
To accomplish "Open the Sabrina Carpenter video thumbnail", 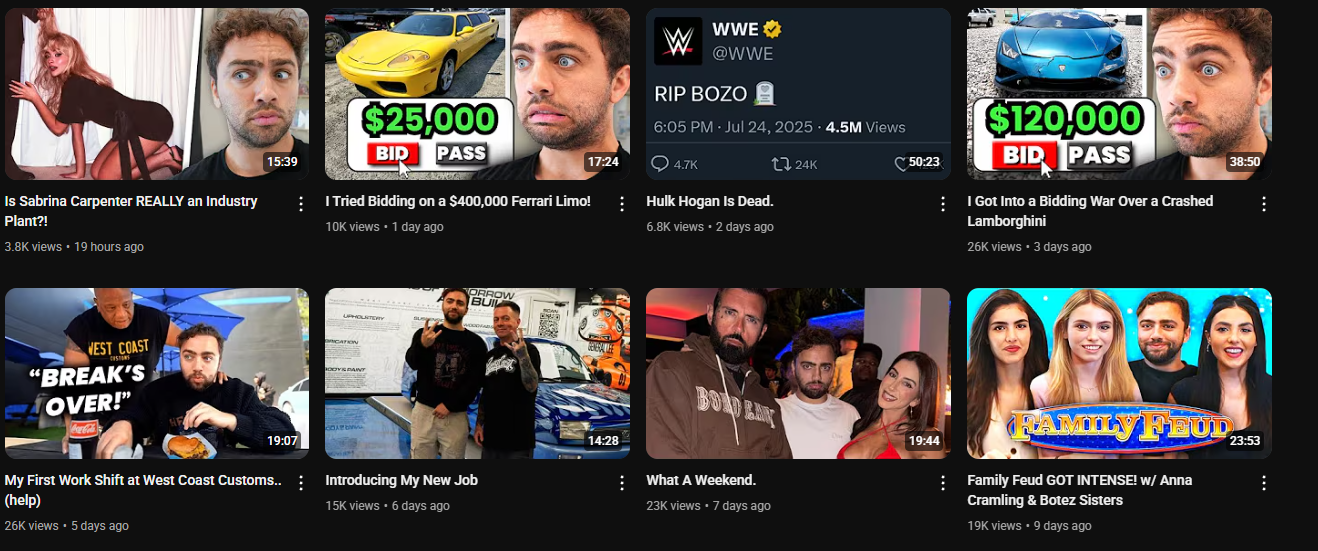I will point(157,94).
